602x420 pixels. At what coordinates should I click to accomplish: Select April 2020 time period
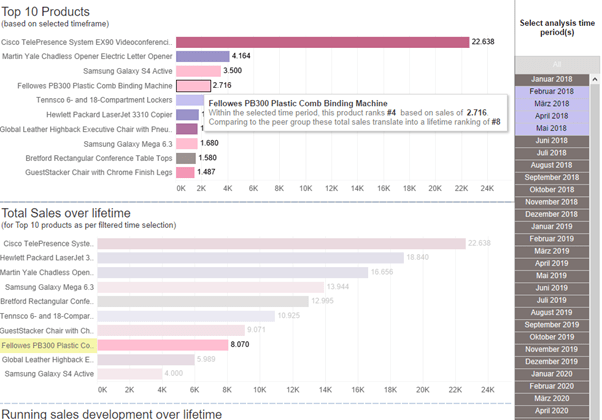[558, 410]
